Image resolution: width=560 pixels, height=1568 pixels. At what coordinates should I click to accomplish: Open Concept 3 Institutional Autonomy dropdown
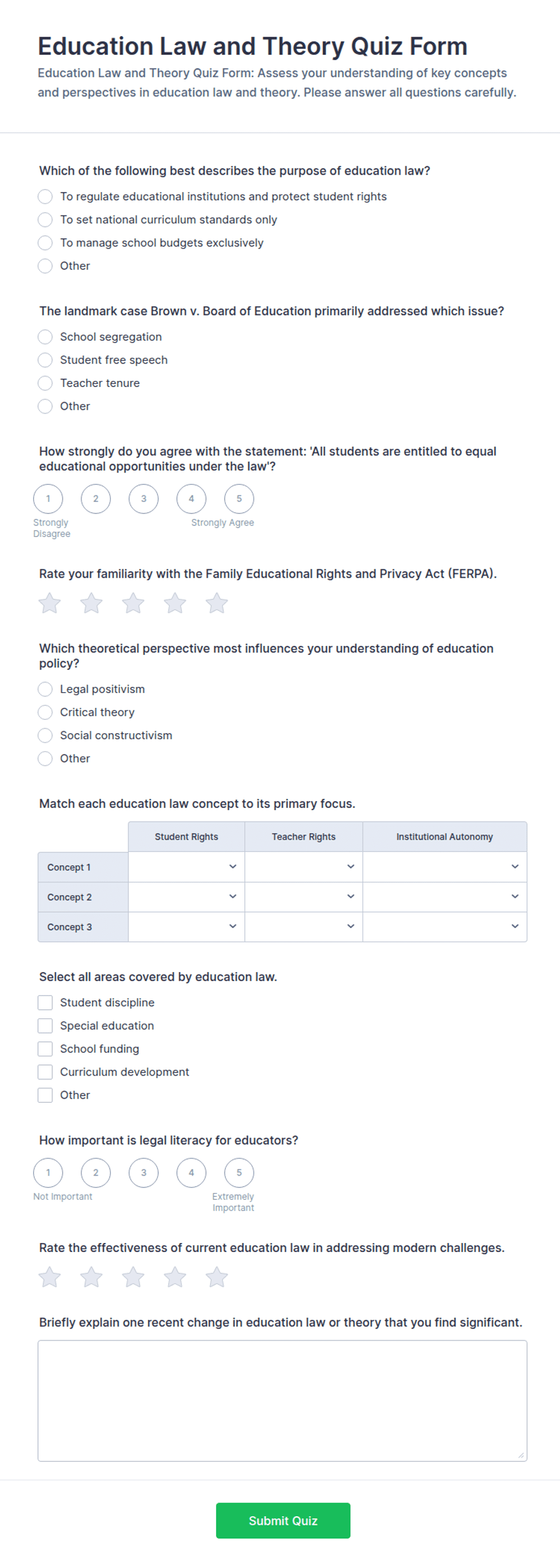(x=445, y=926)
